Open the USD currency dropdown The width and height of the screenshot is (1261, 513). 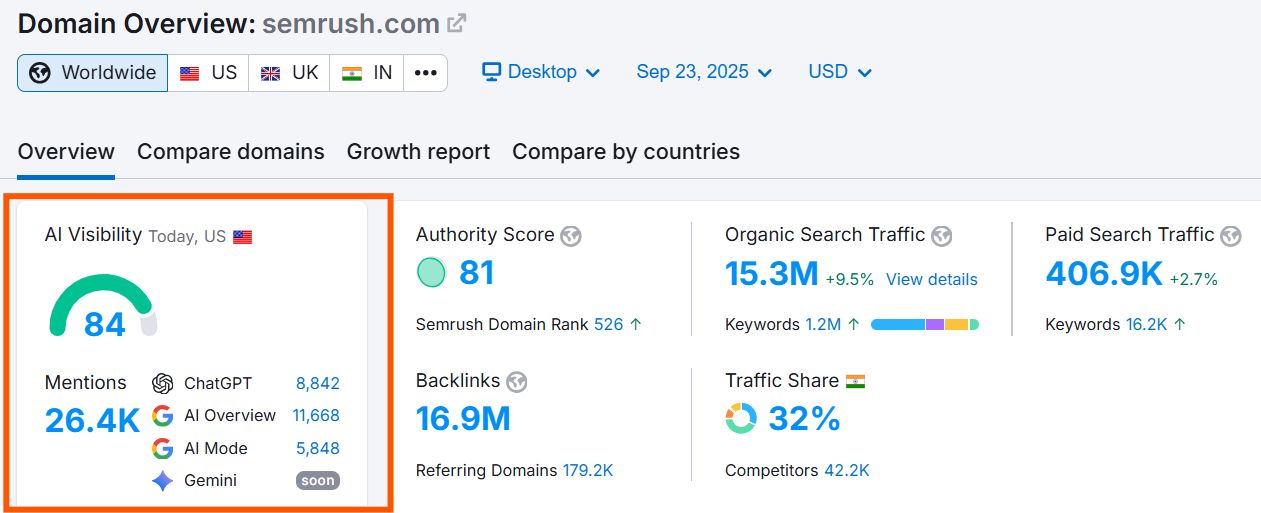(x=840, y=72)
